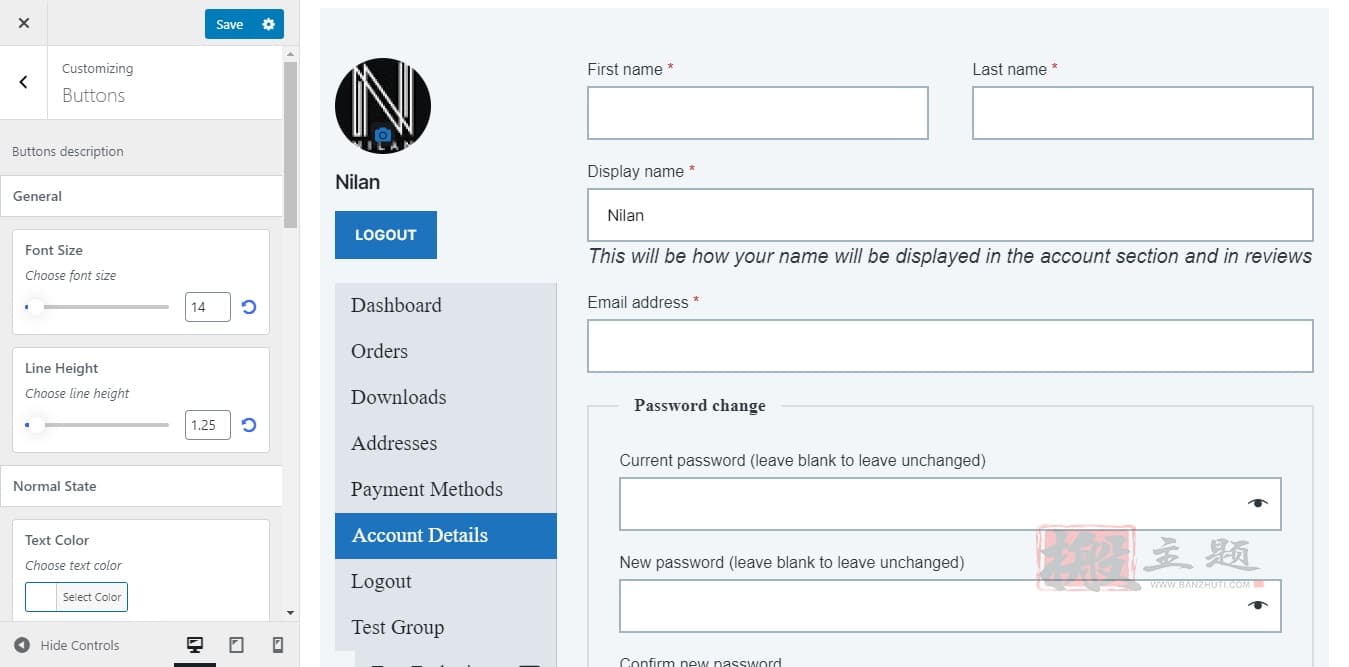1349x667 pixels.
Task: Go back from the Buttons section
Action: pyautogui.click(x=24, y=82)
